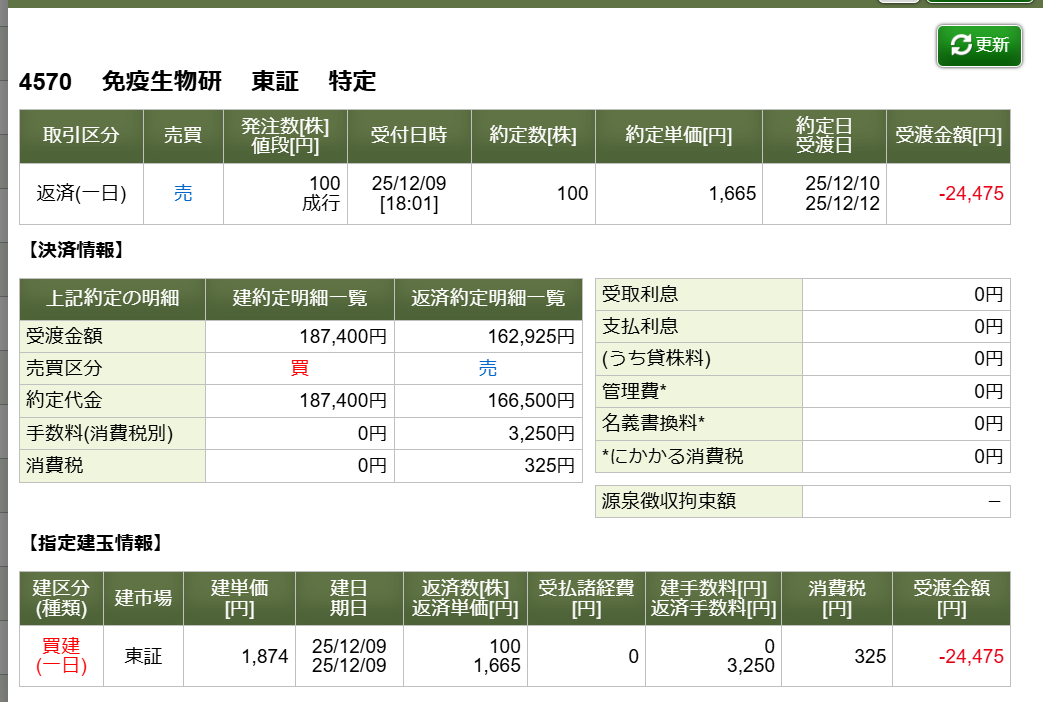Click the 約定単価[円] column header
This screenshot has height=702, width=1043.
(x=678, y=136)
